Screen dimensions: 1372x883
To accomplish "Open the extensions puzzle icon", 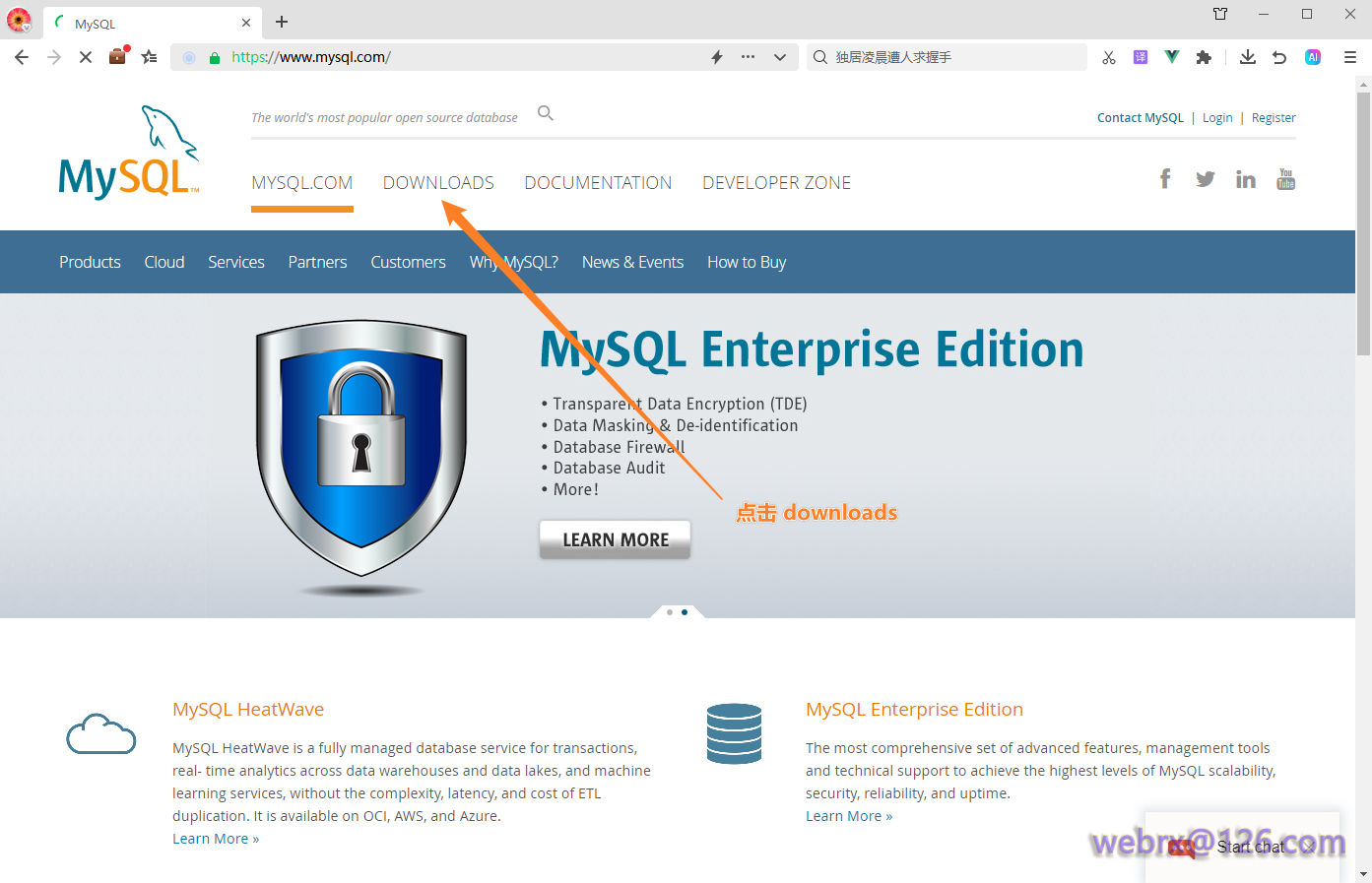I will pyautogui.click(x=1204, y=57).
